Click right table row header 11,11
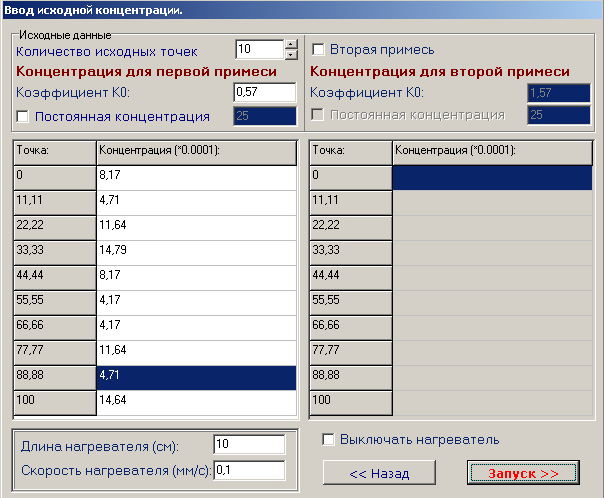604x498 pixels. tap(351, 203)
